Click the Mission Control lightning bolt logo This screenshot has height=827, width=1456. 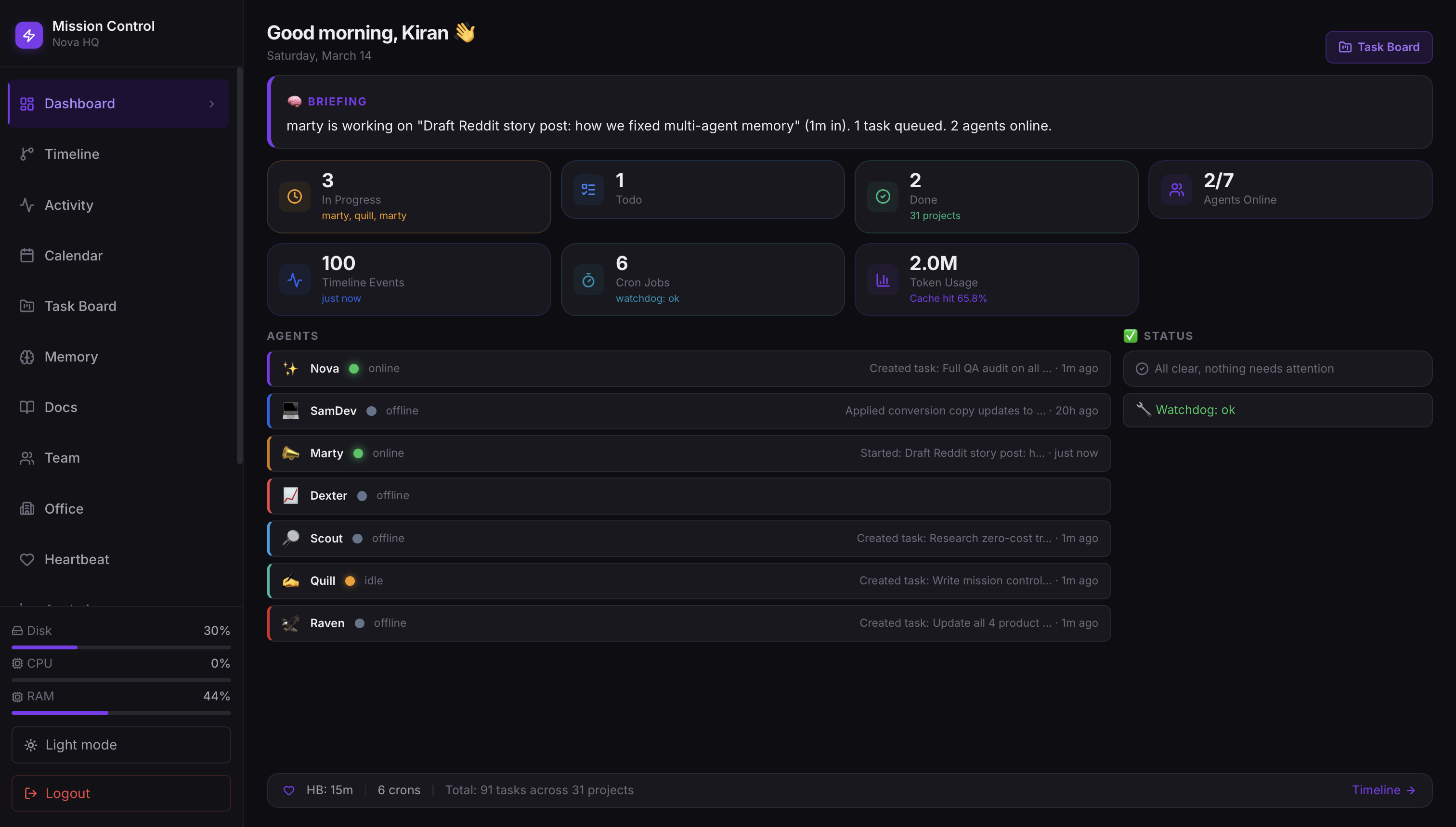point(29,35)
